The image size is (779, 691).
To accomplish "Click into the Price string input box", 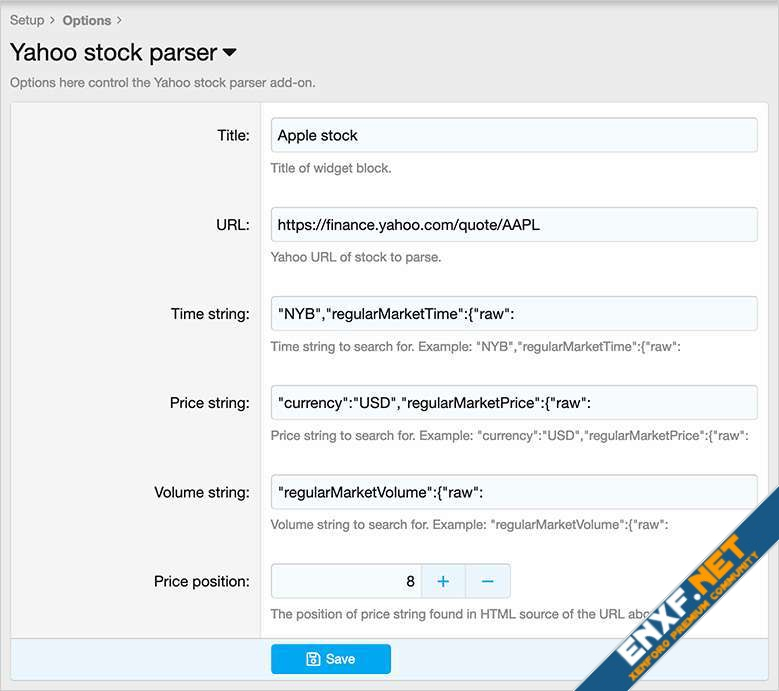I will coord(513,402).
